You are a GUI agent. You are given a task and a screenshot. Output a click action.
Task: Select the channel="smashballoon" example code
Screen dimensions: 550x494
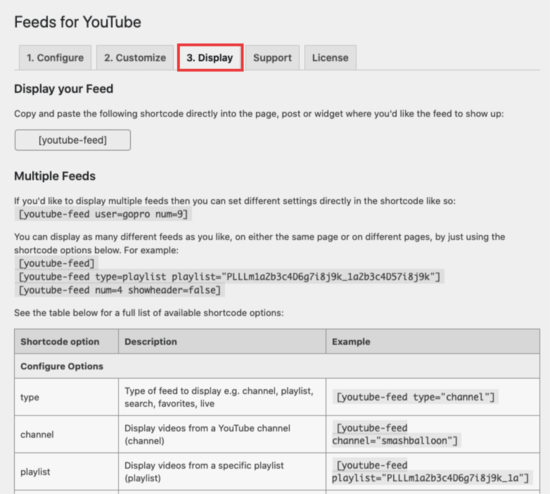tap(396, 434)
